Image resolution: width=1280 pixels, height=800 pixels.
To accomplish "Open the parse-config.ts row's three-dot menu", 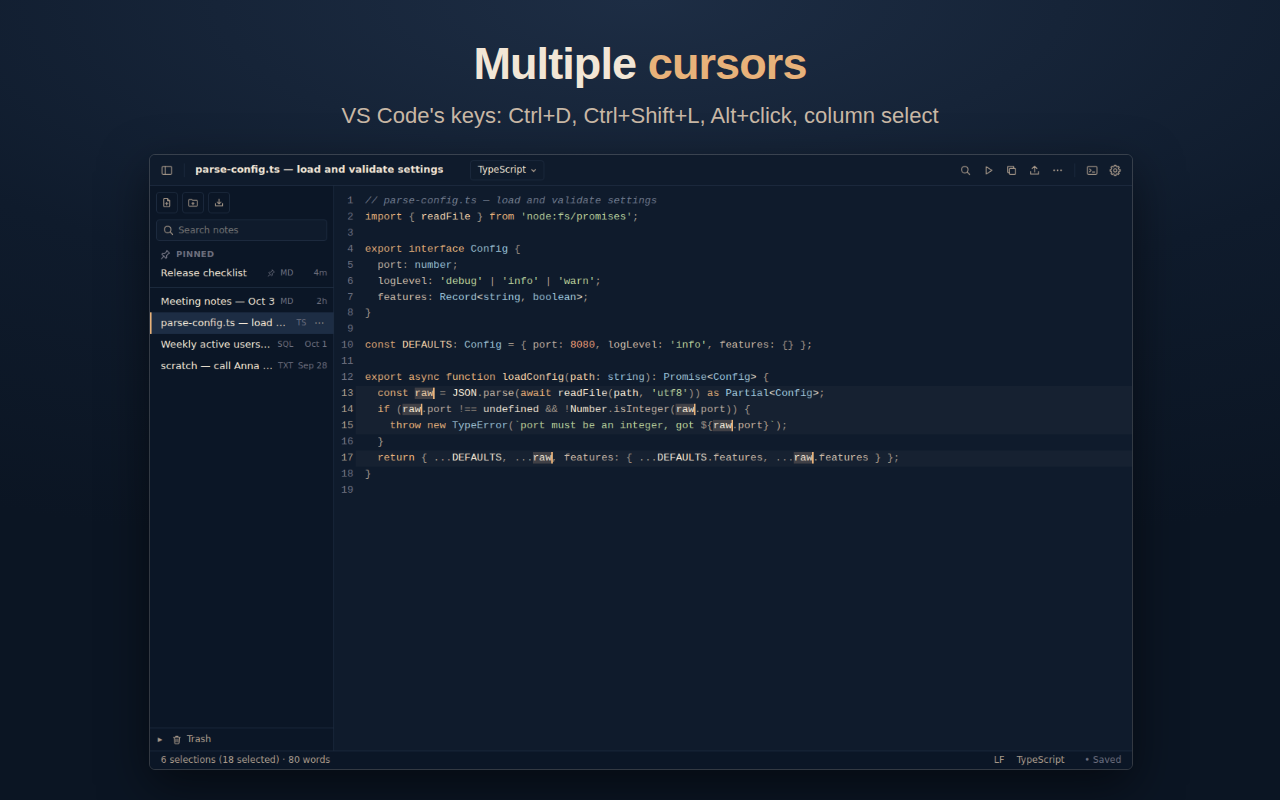I will (x=319, y=323).
